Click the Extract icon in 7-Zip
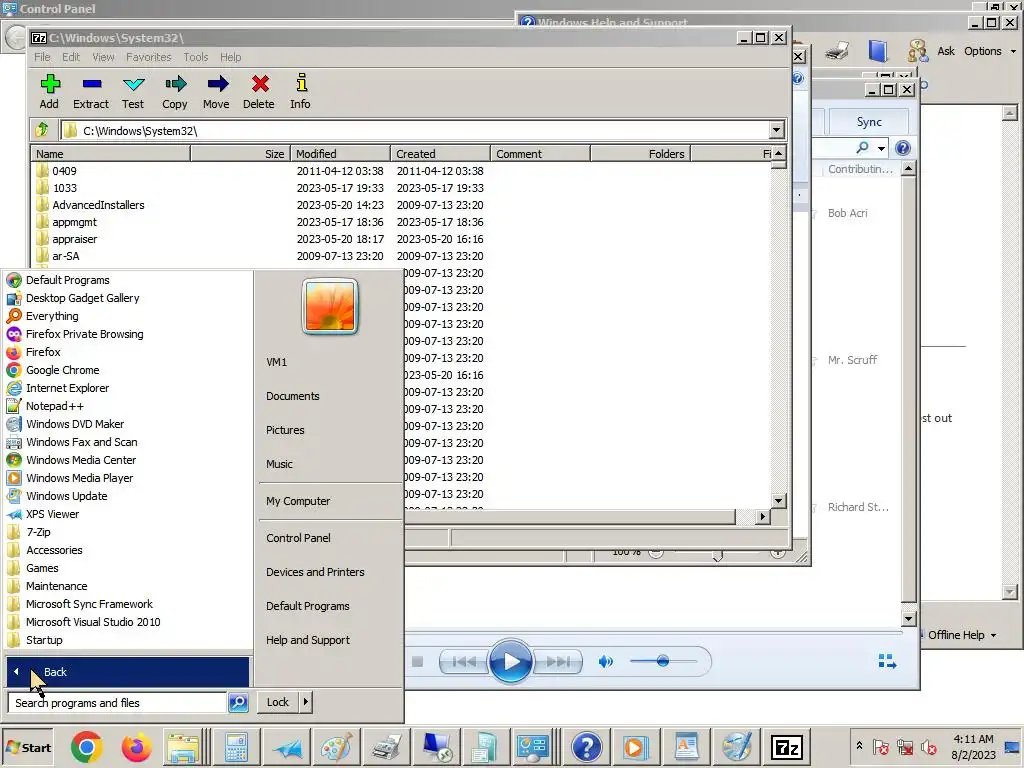The image size is (1024, 768). pos(91,92)
